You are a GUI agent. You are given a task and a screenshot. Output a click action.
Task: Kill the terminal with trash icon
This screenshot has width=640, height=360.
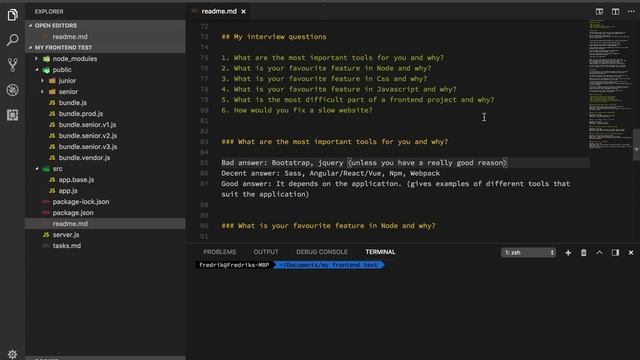pos(584,253)
